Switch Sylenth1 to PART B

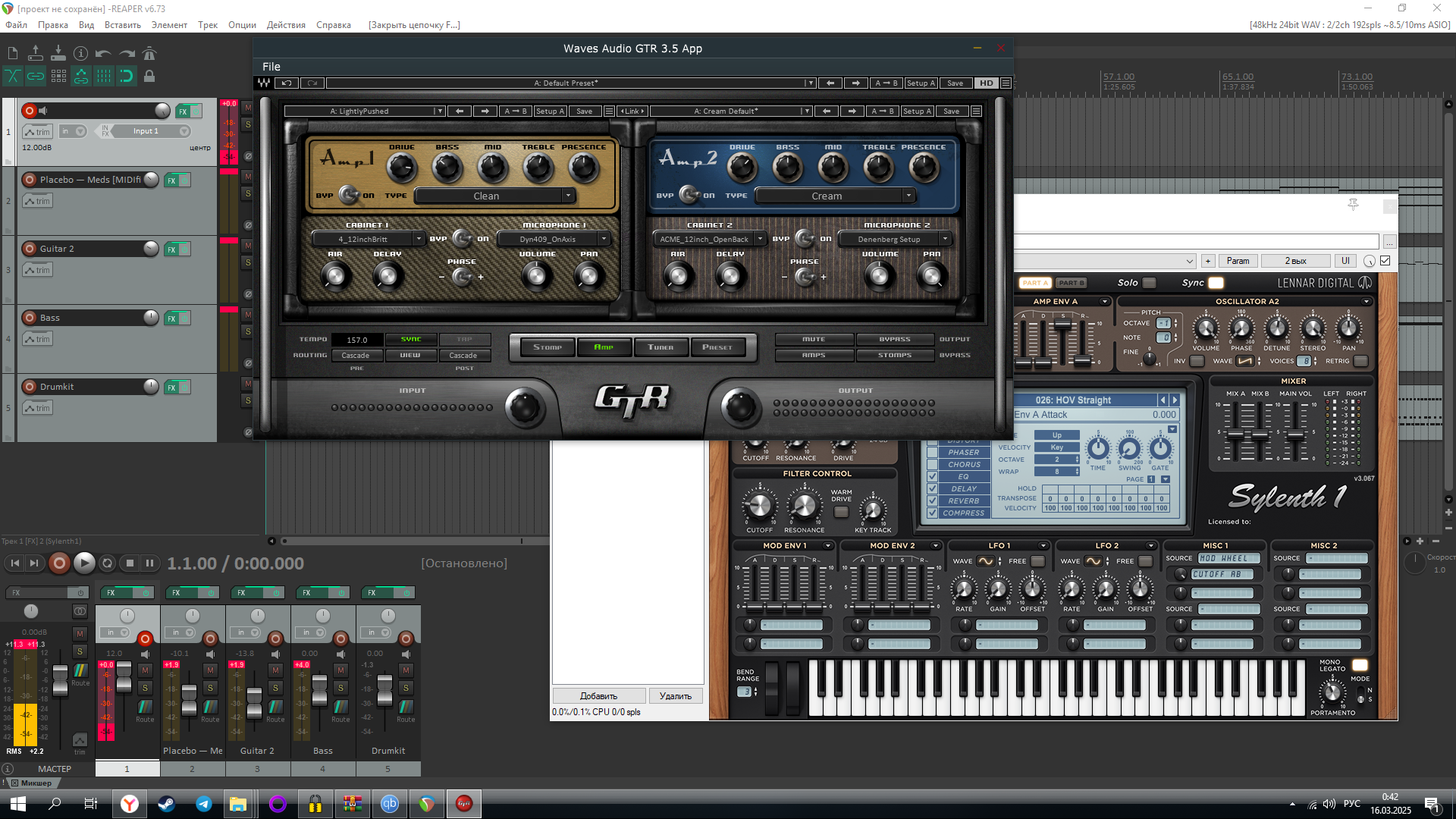pos(1072,283)
